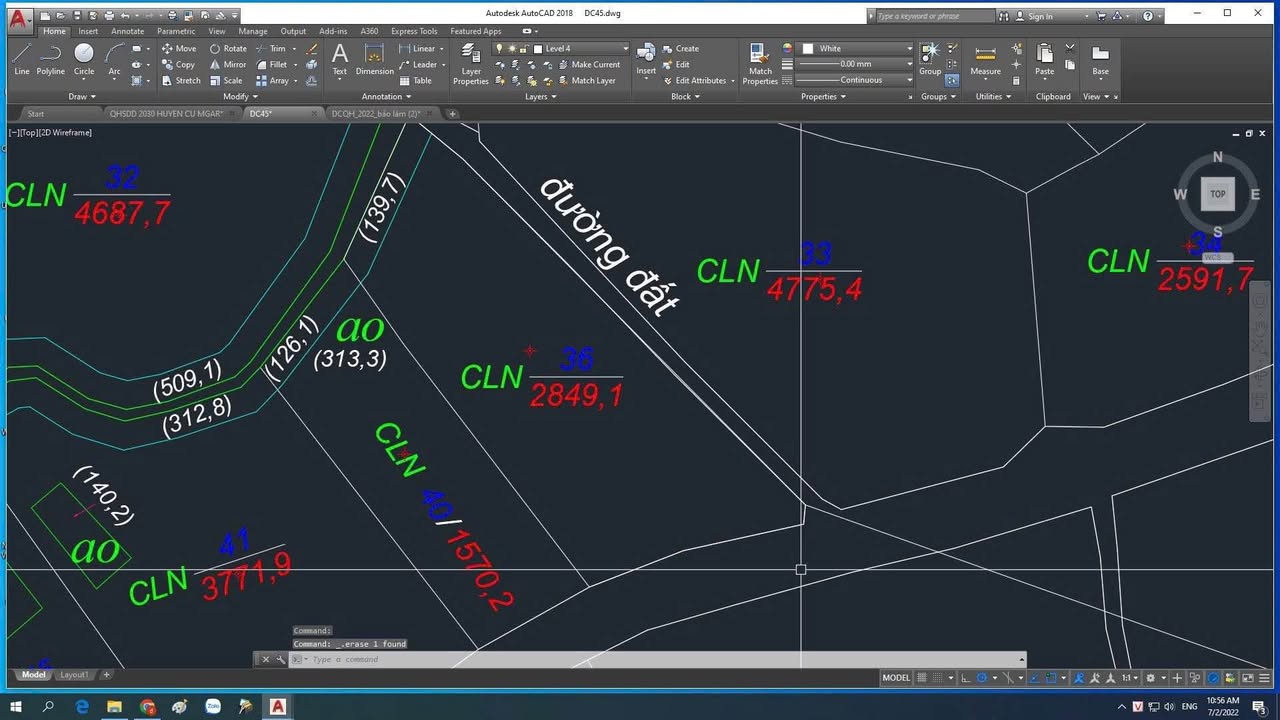1280x720 pixels.
Task: Toggle grid display in status bar
Action: (922, 677)
